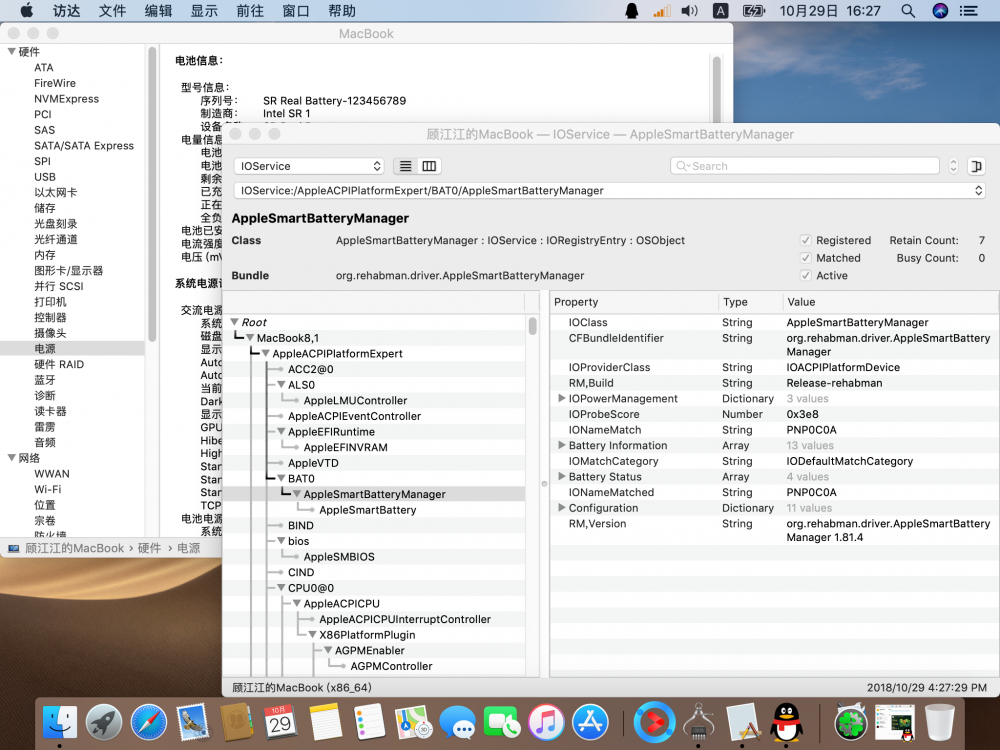Viewport: 1000px width, 750px height.
Task: Click System Information sidebar scrollbar
Action: coord(152,193)
